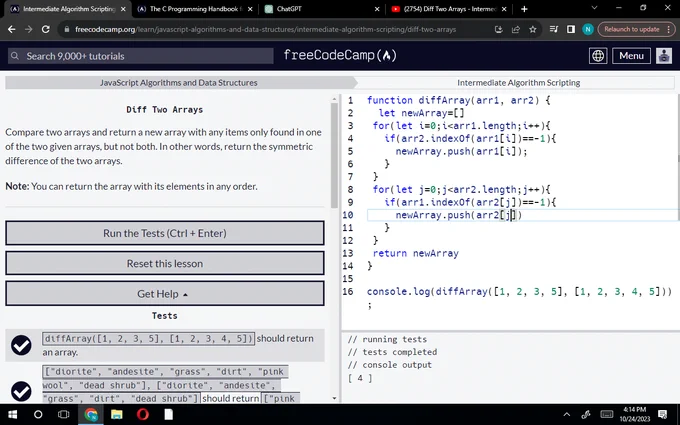Expand the Get Help dropdown
Screen dimensions: 680x425
coord(165,294)
